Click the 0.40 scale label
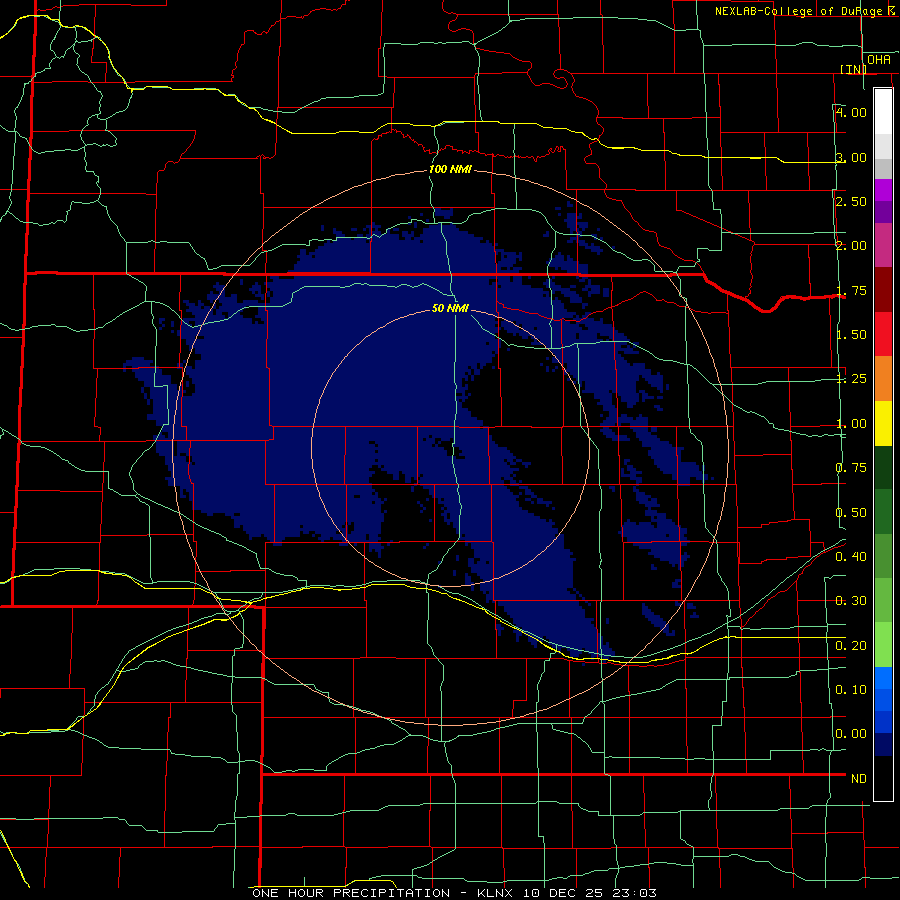Screen dimensions: 900x900 851,557
